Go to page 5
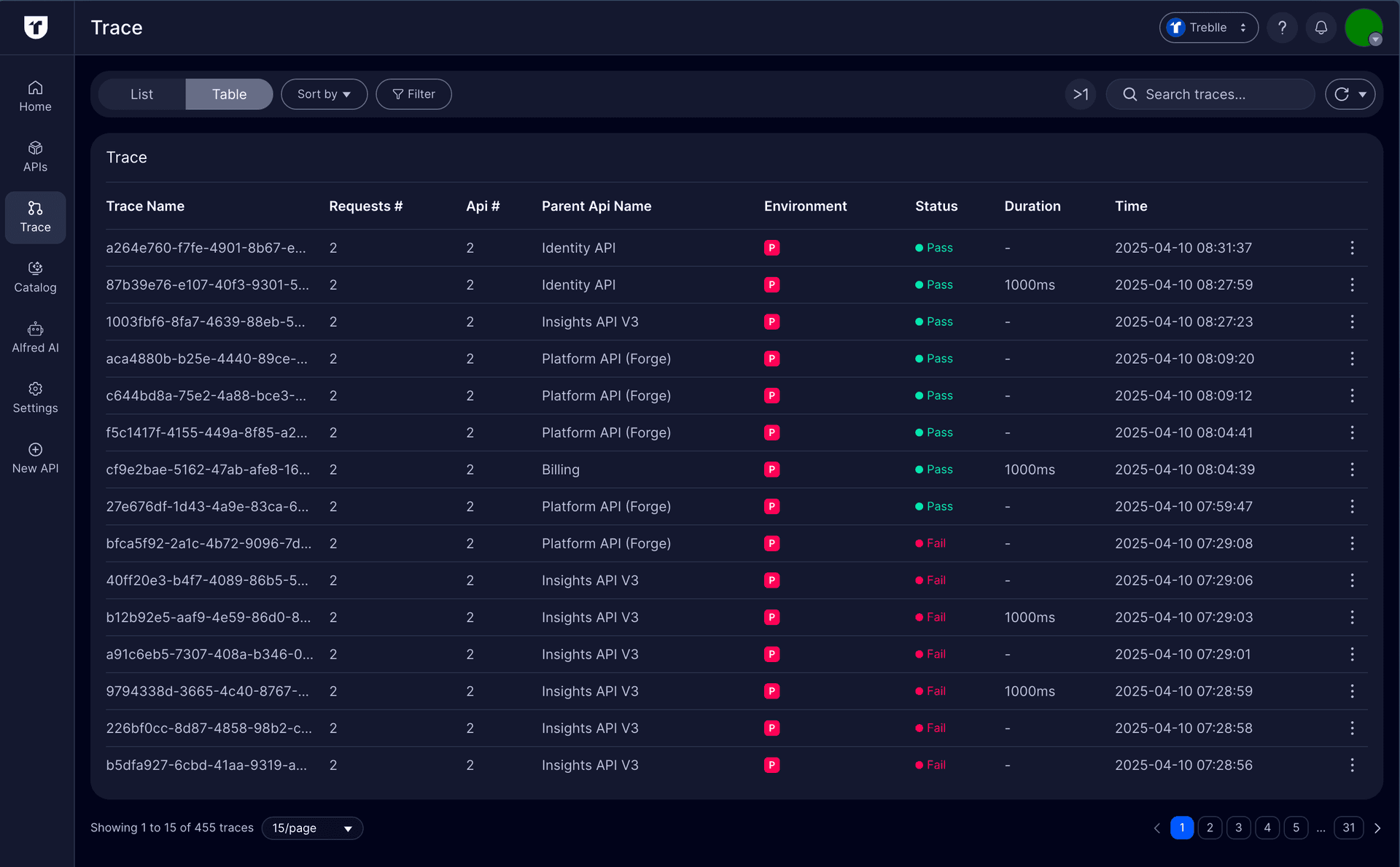 [1296, 828]
